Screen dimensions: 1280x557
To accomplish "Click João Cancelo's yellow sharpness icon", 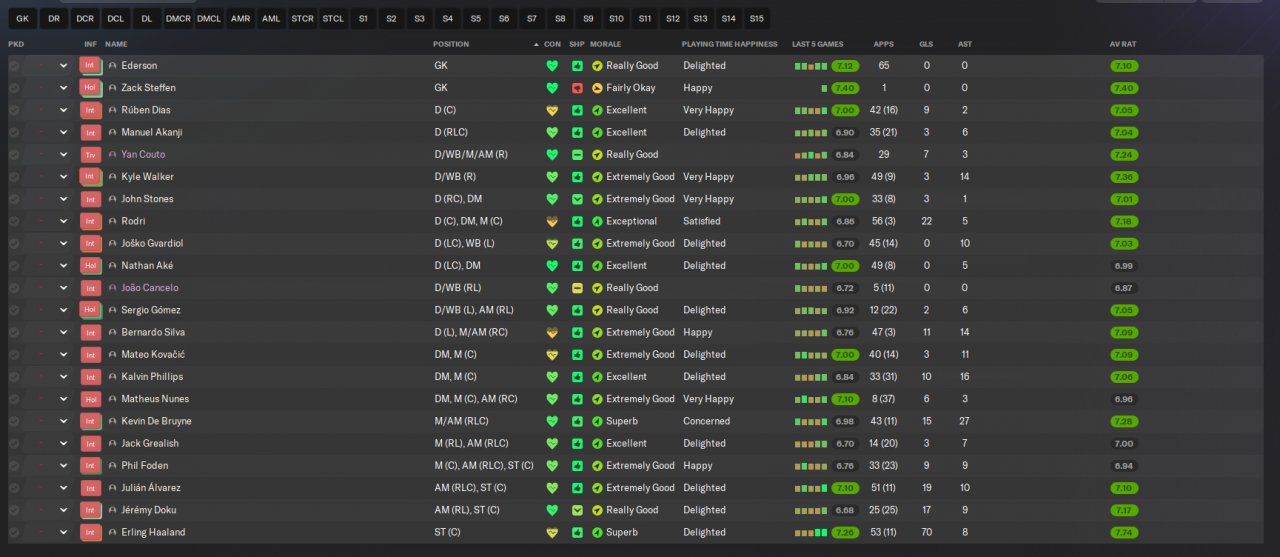I will (x=577, y=288).
